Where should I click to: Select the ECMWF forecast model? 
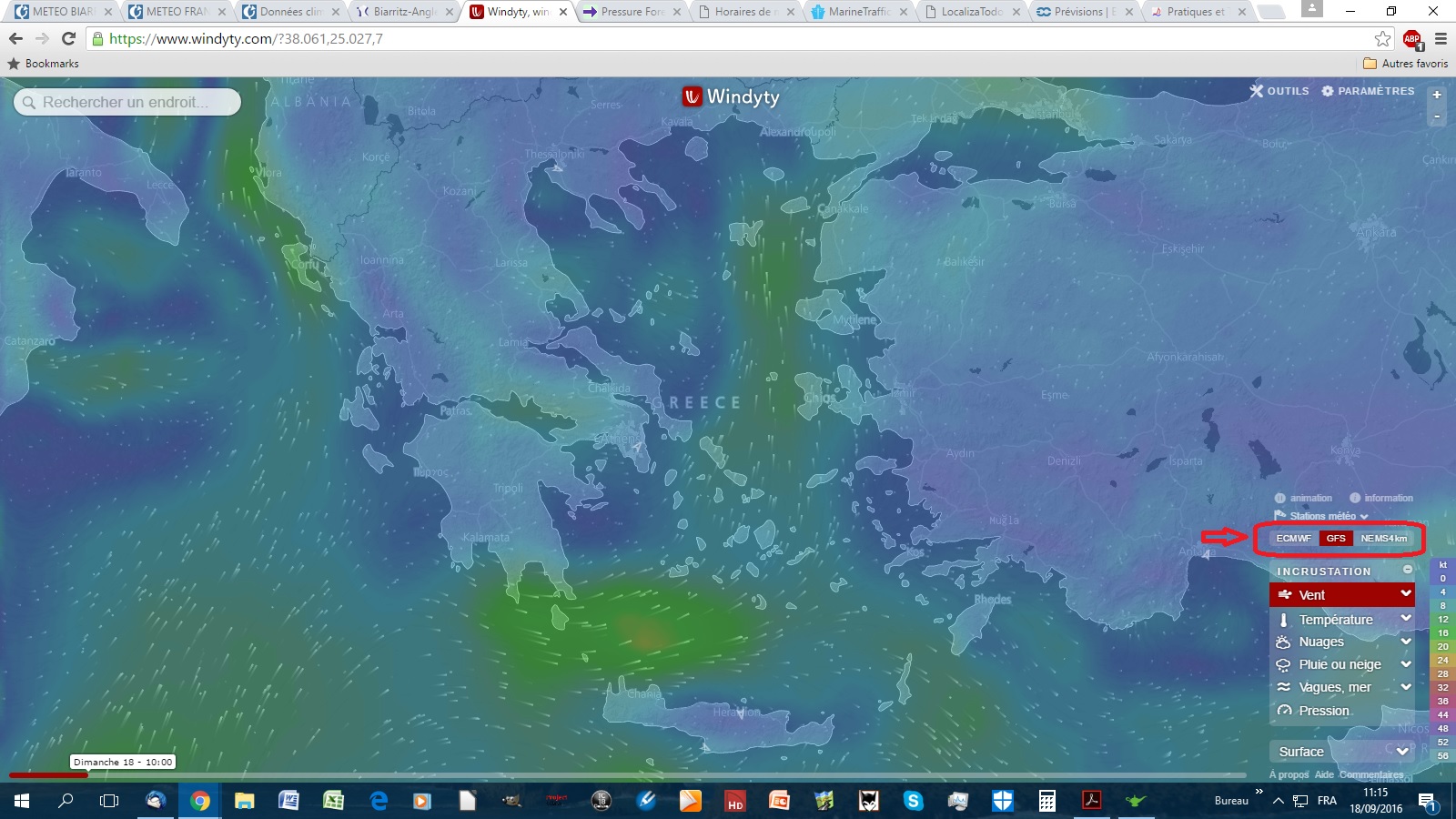(1293, 538)
